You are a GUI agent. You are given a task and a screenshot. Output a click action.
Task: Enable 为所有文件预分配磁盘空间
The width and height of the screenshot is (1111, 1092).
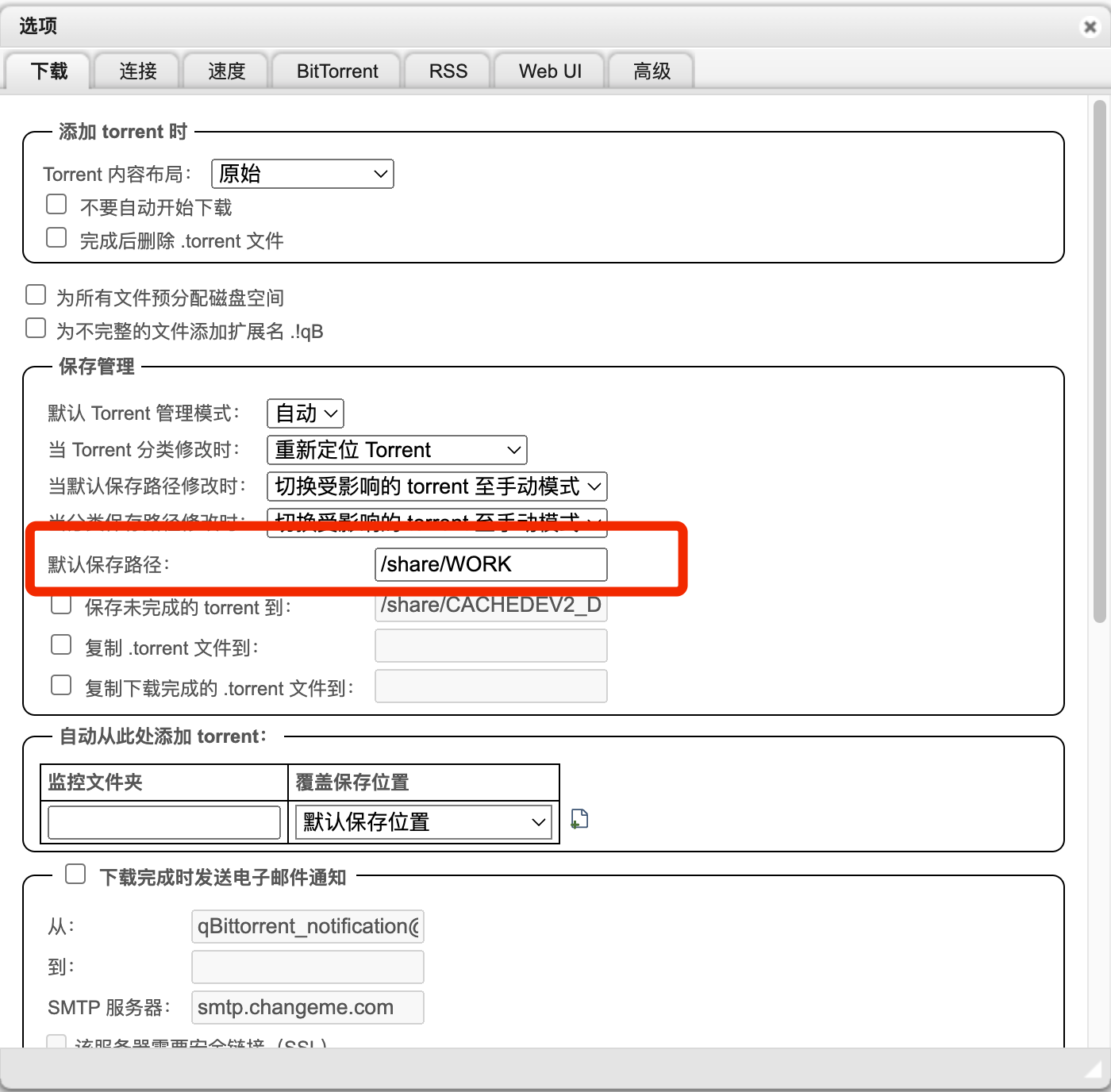[35, 294]
